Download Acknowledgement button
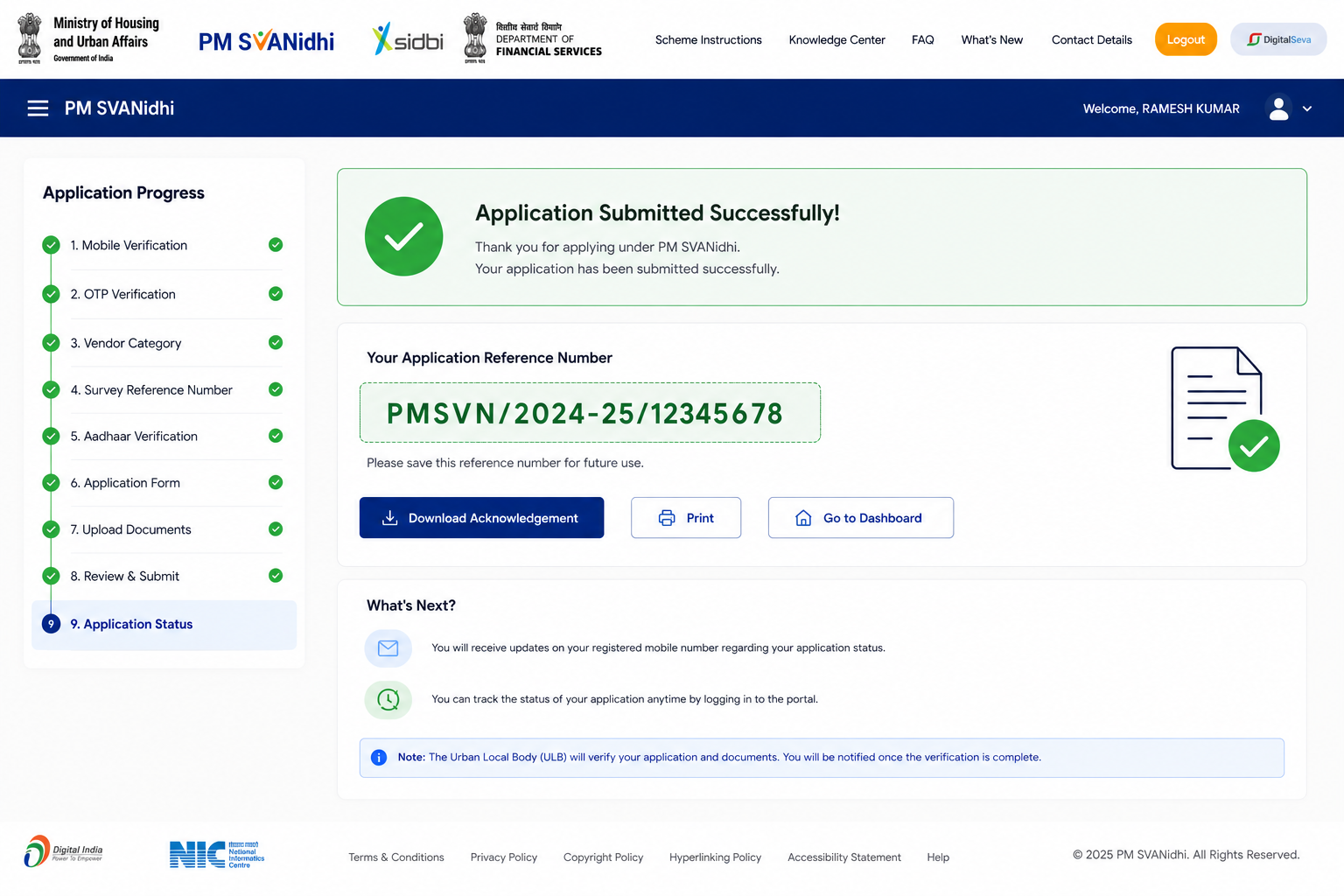Image resolution: width=1344 pixels, height=896 pixels. pyautogui.click(x=481, y=518)
